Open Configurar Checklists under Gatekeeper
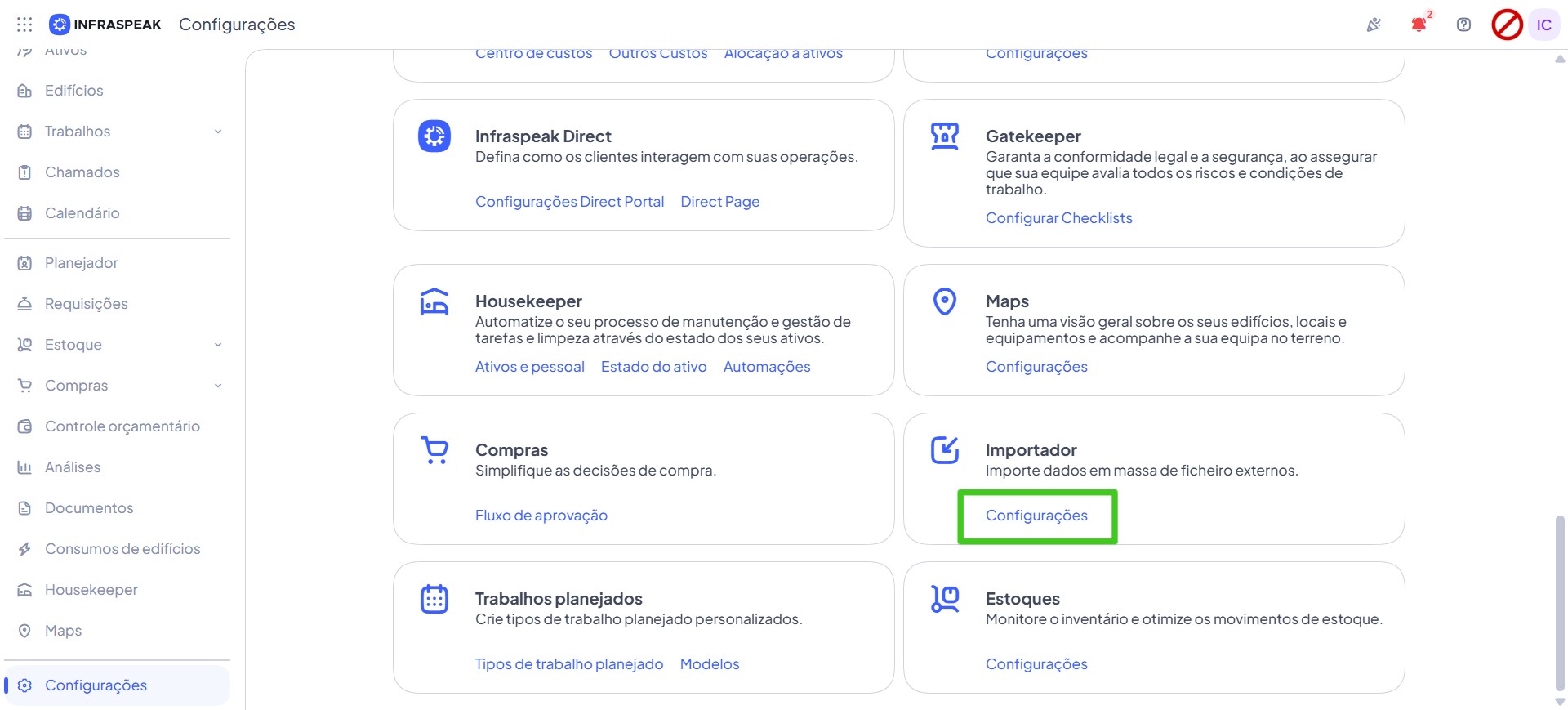The height and width of the screenshot is (710, 1568). click(x=1058, y=218)
